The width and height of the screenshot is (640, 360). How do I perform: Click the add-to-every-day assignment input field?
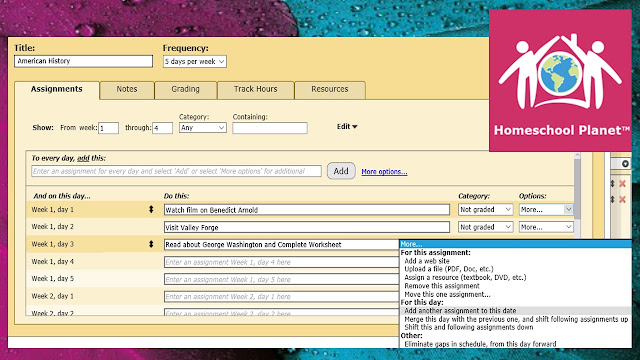coord(176,171)
